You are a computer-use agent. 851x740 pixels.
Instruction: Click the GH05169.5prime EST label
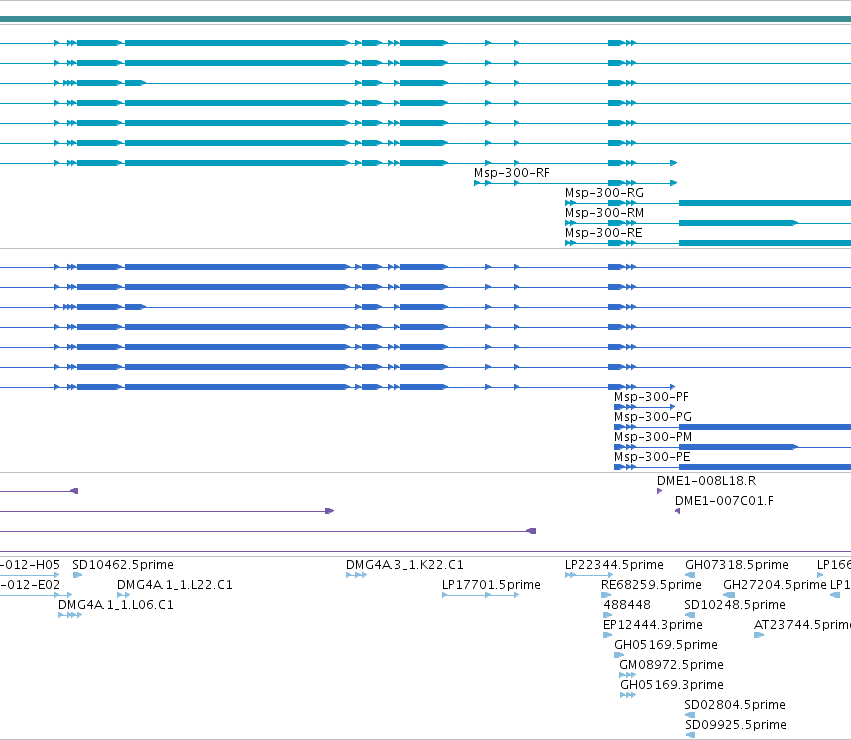(666, 645)
